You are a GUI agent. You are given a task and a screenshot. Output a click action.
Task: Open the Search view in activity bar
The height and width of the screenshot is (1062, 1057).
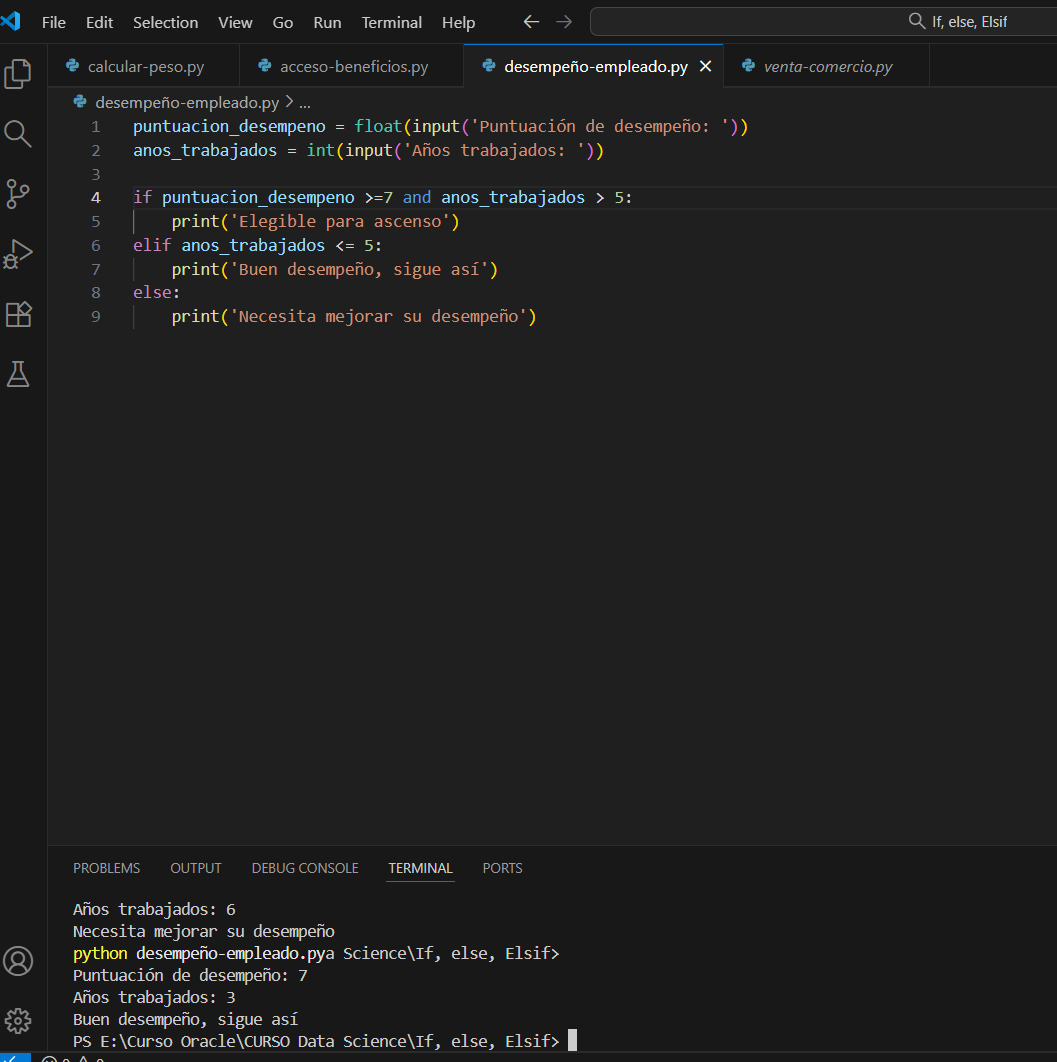18,134
